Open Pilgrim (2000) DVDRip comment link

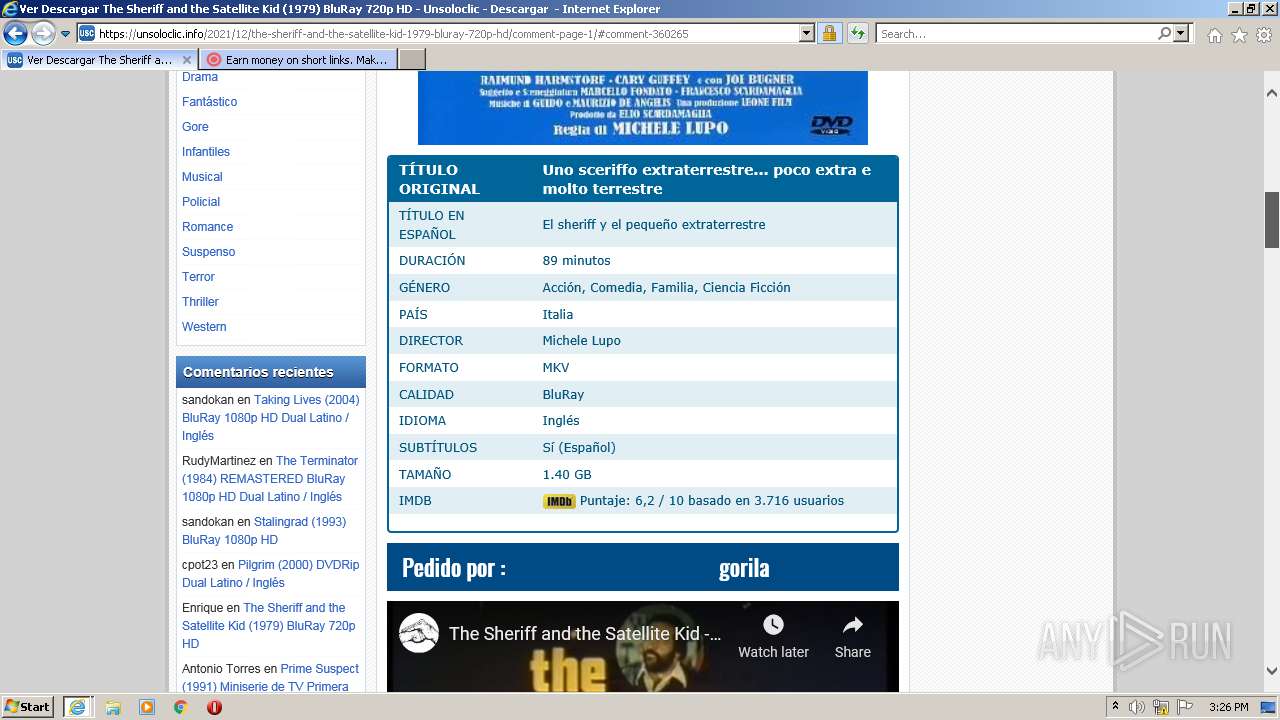pos(270,574)
